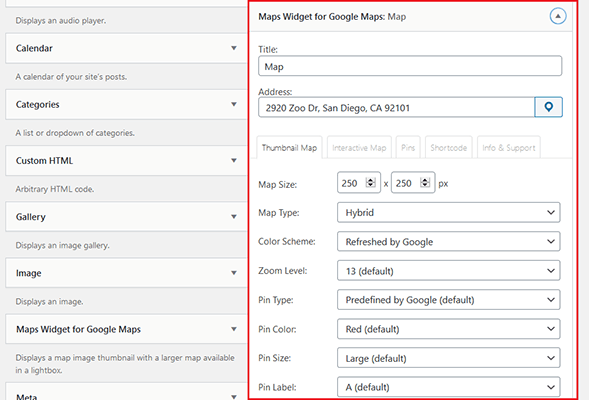Click the Map Size width value field
The width and height of the screenshot is (589, 400).
359,183
